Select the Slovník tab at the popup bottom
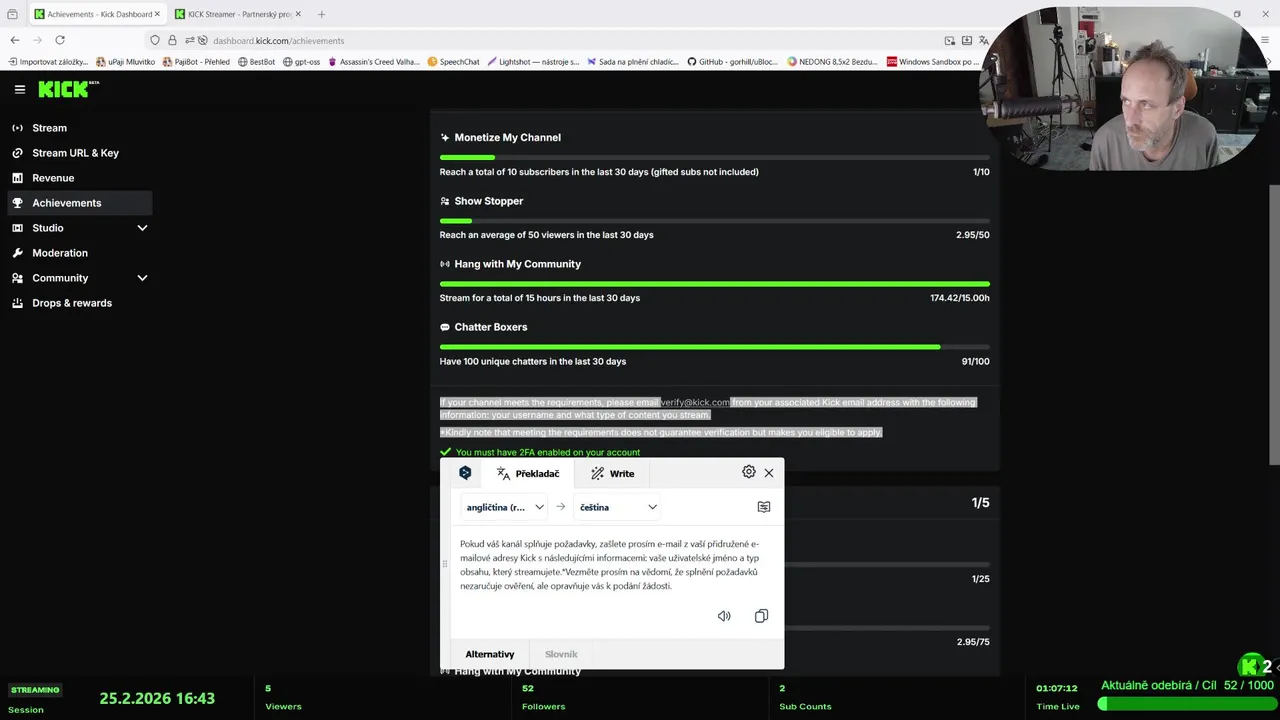 561,654
